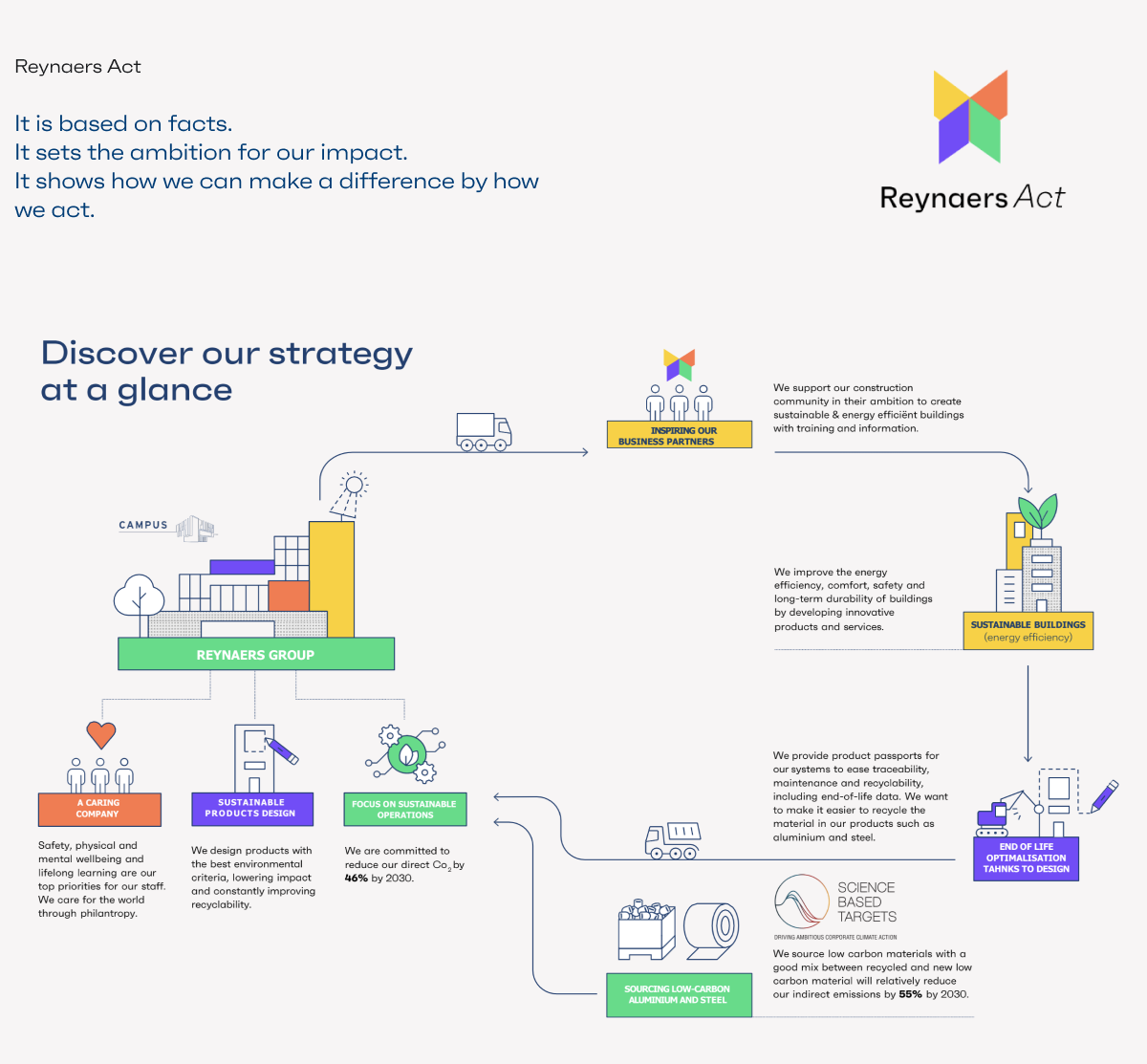This screenshot has width=1147, height=1064.
Task: Click the colorful campus building illustration
Action: point(253,579)
